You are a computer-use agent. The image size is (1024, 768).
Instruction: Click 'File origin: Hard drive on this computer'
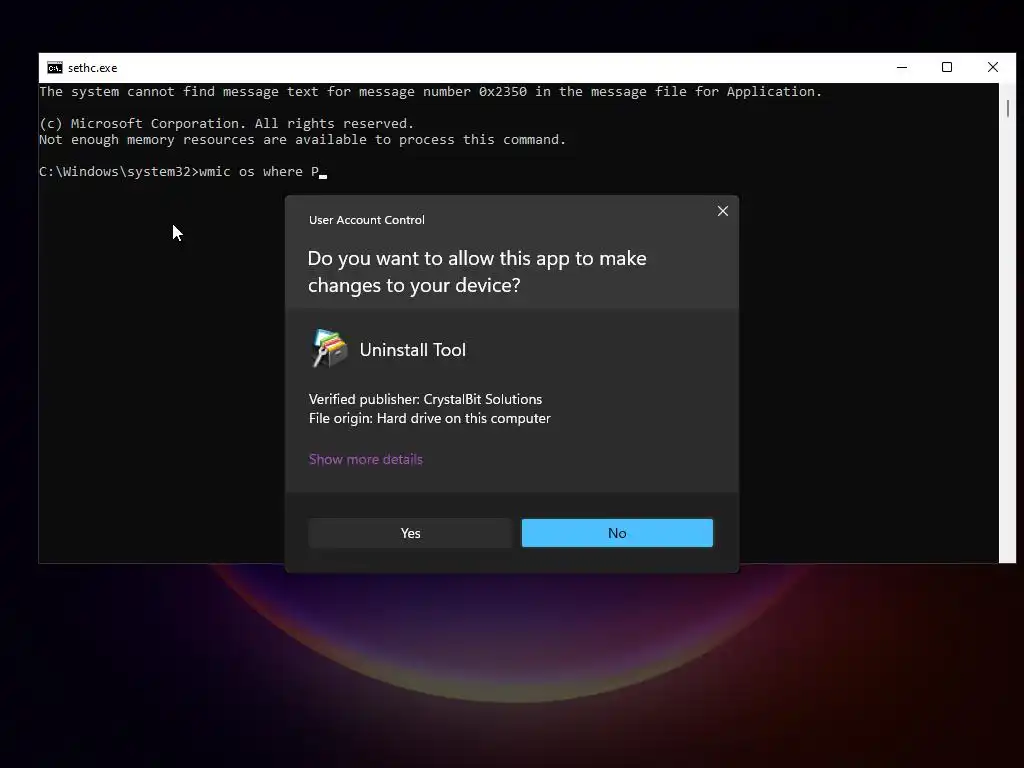(x=429, y=418)
